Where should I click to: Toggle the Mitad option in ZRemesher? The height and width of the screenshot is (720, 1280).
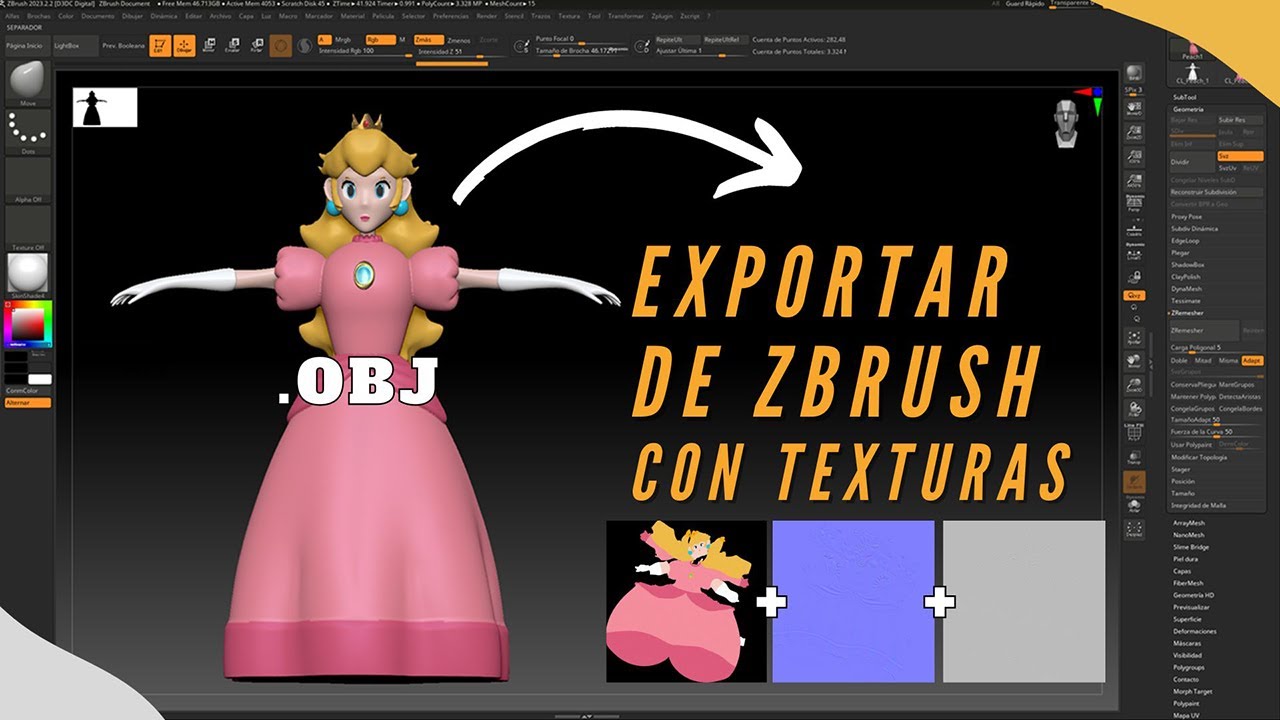click(1203, 360)
